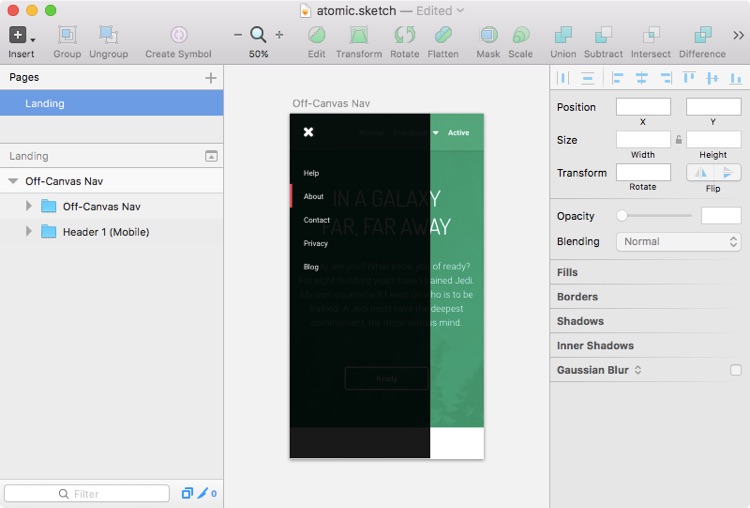Screen dimensions: 750x508
Task: Click the layer Filter search field
Action: point(87,494)
